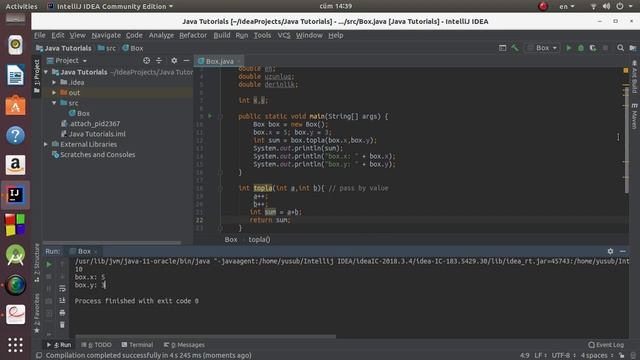Select the Box tab in Run panel
This screenshot has width=640, height=360.
(84, 251)
